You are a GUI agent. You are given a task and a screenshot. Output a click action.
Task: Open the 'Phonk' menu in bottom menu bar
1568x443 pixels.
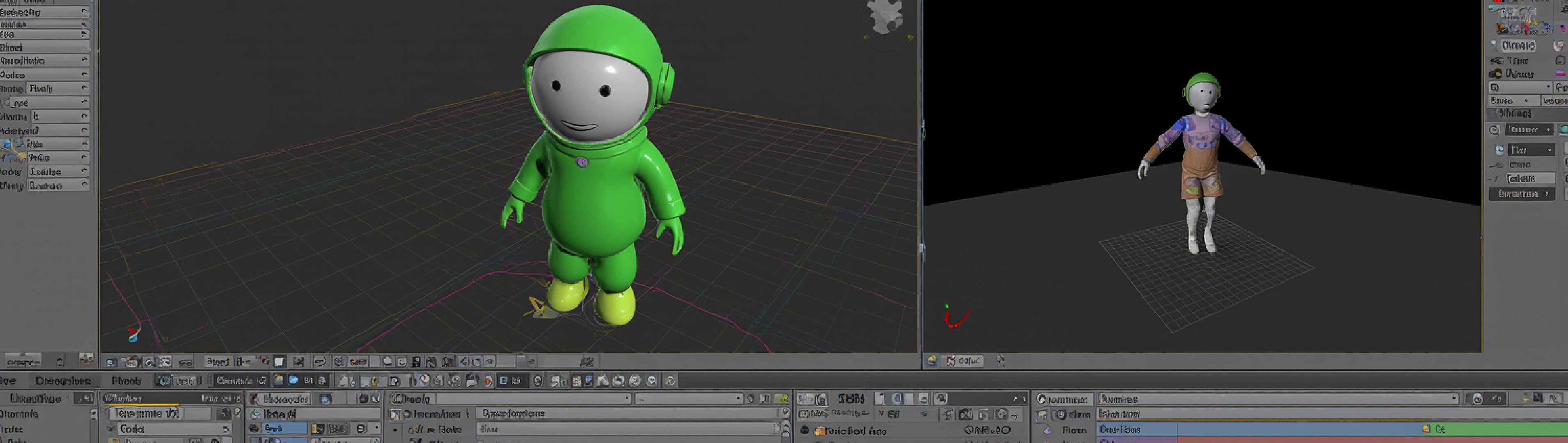click(x=126, y=381)
